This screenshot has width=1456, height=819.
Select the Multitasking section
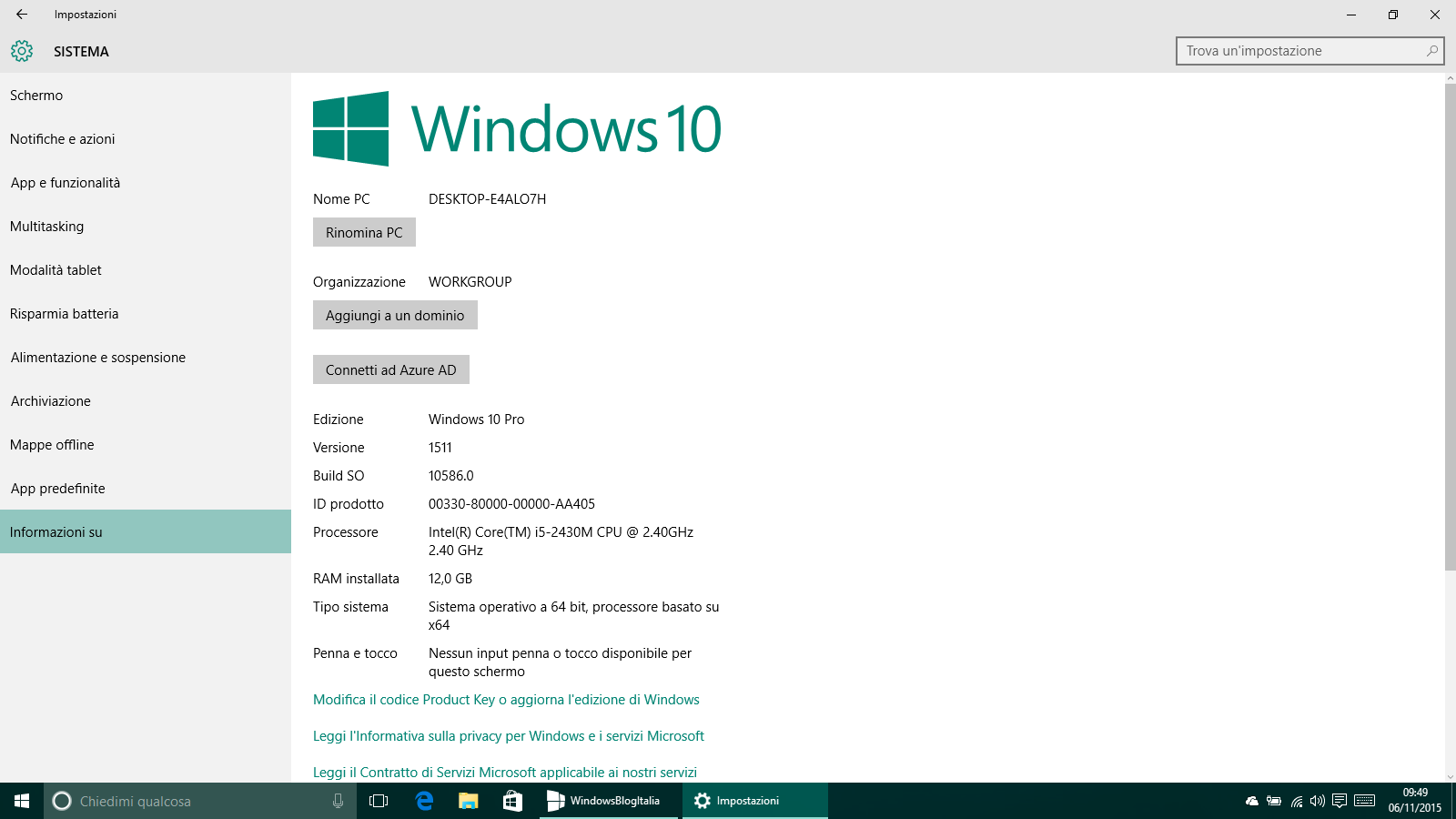[x=146, y=227]
